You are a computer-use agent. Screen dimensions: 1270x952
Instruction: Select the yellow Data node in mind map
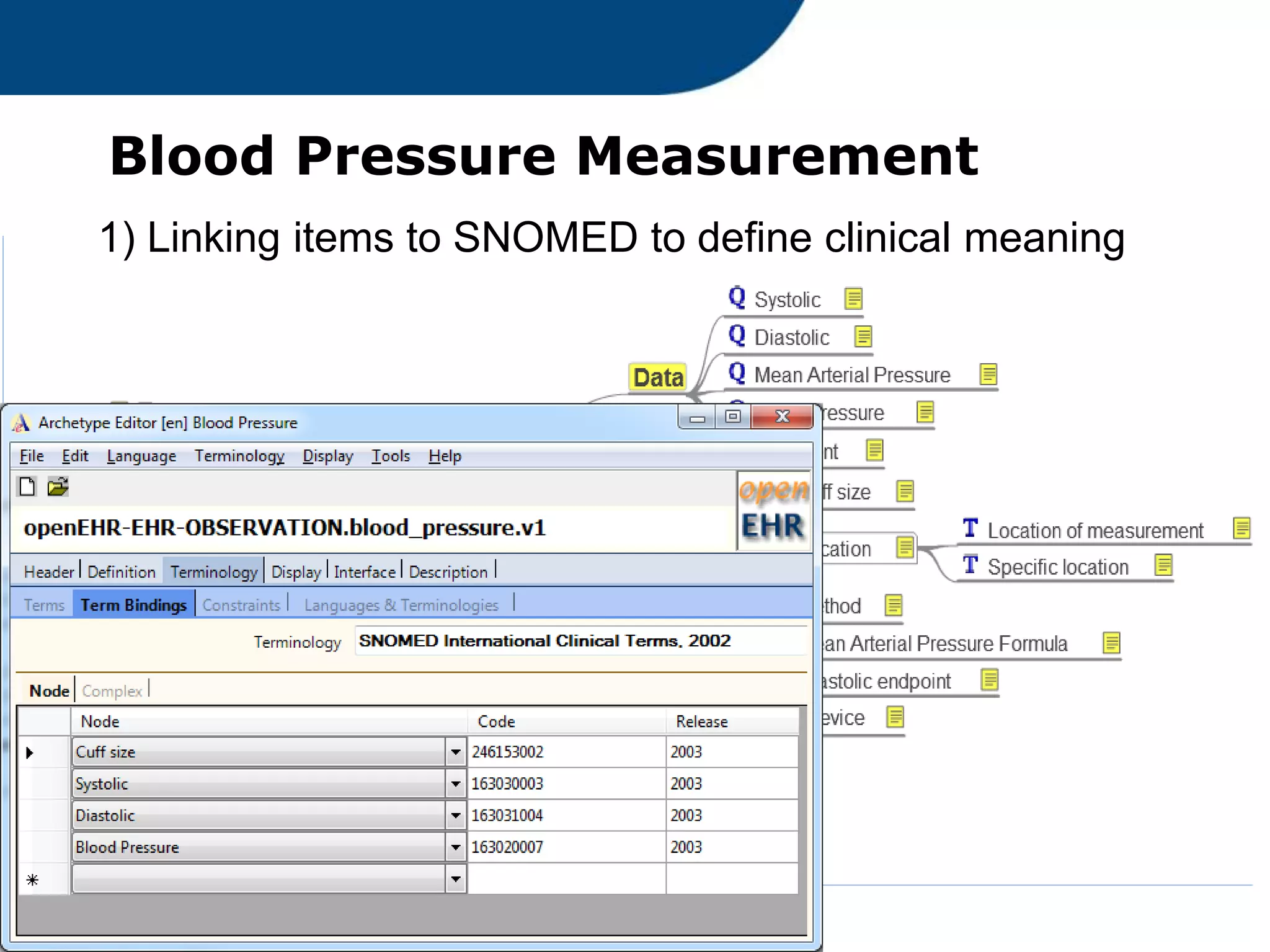click(x=658, y=377)
